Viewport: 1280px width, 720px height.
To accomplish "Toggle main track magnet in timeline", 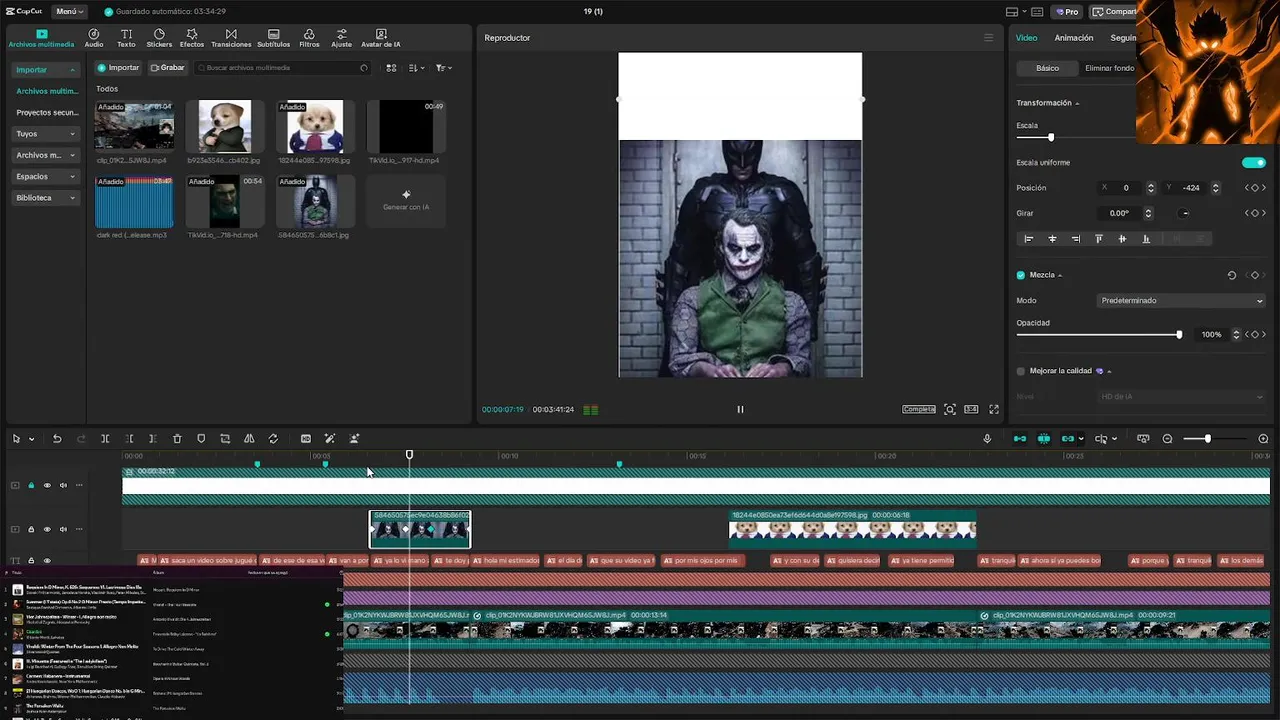I will pos(1020,439).
